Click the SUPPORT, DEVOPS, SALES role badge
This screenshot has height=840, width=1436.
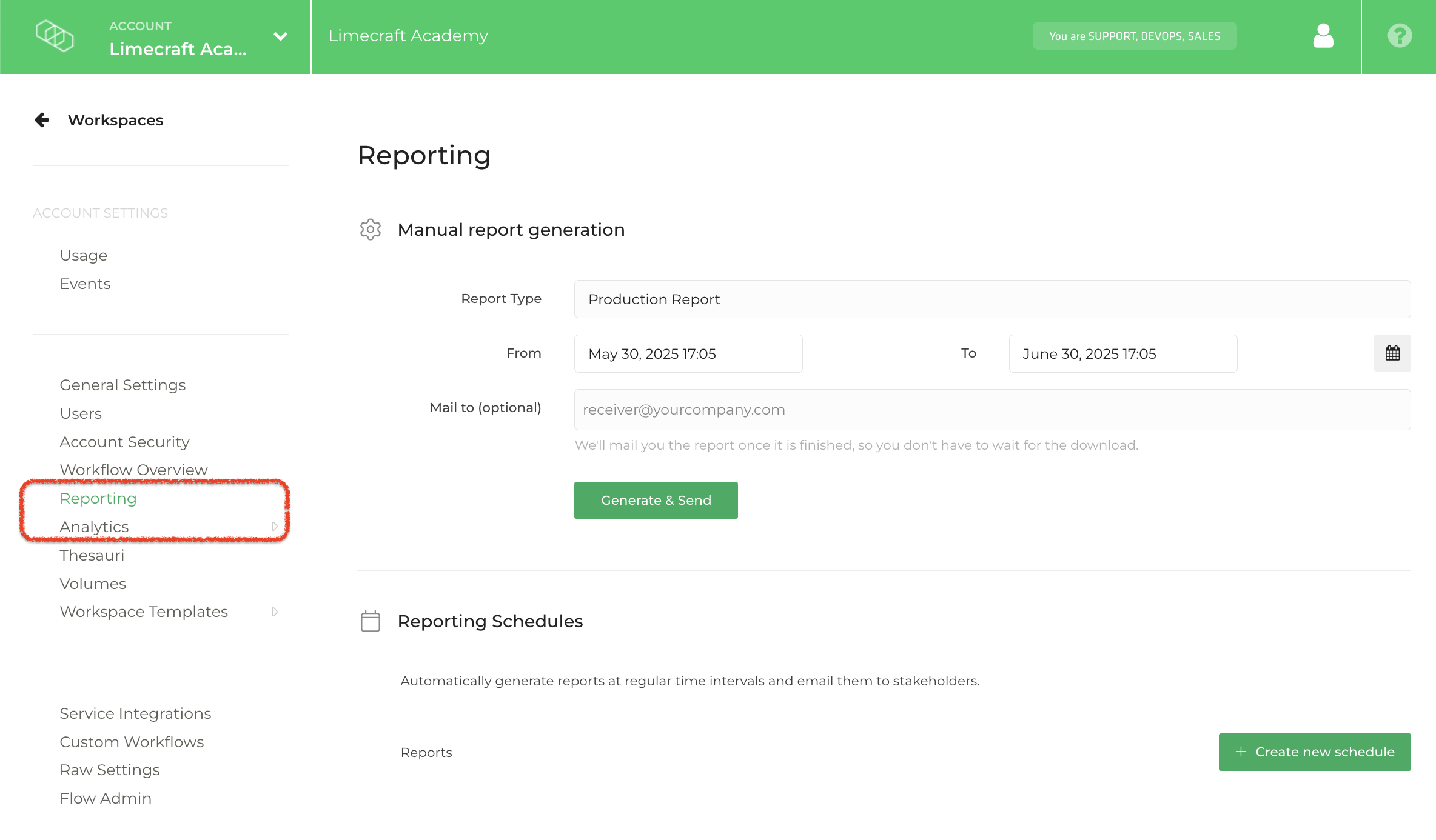pyautogui.click(x=1134, y=36)
